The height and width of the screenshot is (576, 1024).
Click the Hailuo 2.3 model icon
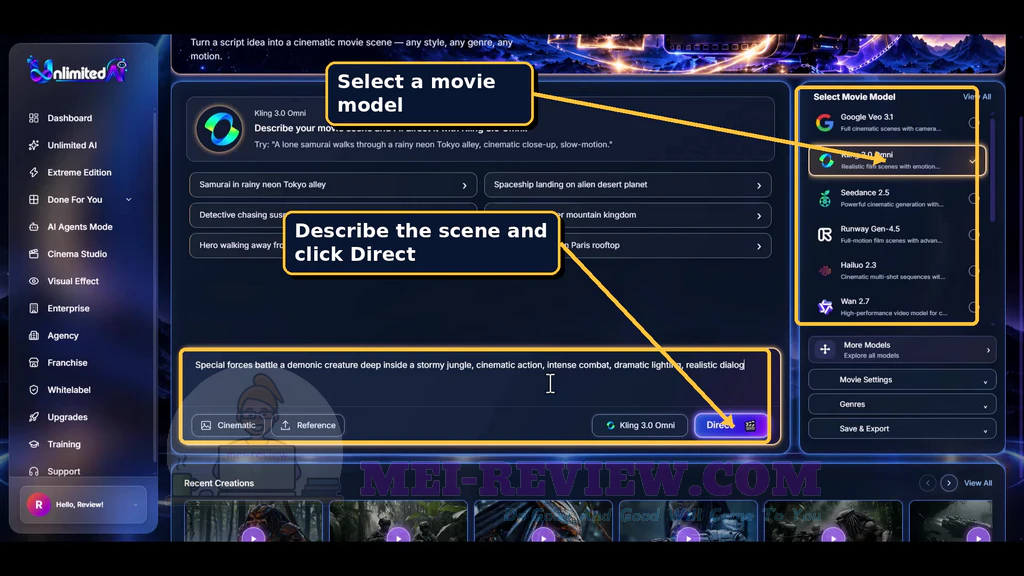point(825,271)
